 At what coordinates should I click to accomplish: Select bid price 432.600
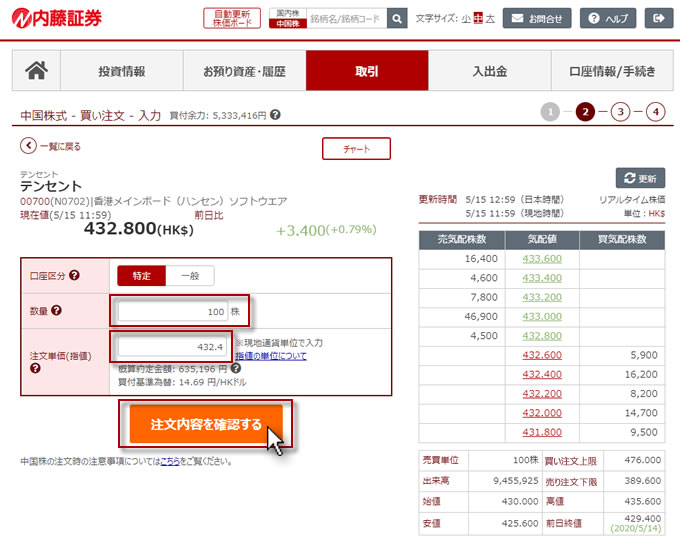542,355
